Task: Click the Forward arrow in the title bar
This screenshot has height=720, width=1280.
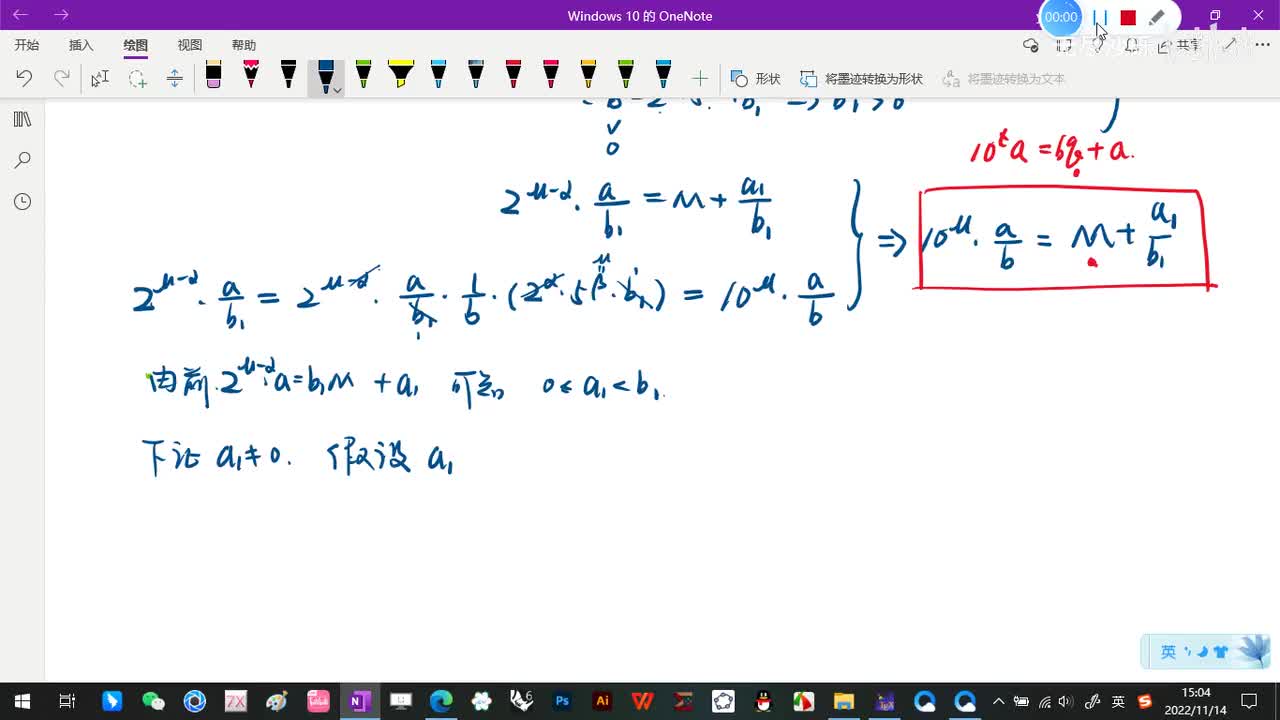Action: tap(61, 15)
